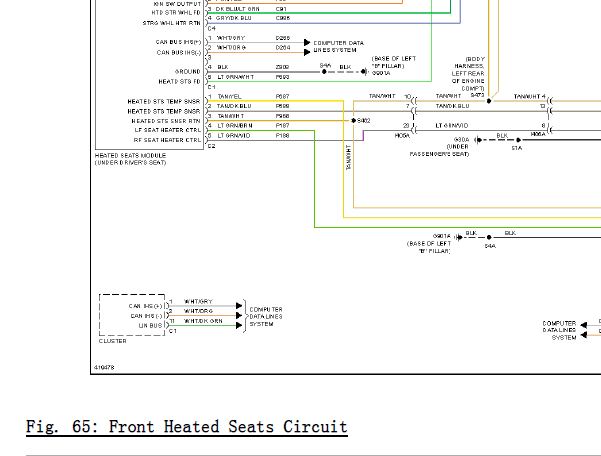This screenshot has height=456, width=601.
Task: Open the Fig. 65 Front Heated Seats Circuit link
Action: [187, 427]
